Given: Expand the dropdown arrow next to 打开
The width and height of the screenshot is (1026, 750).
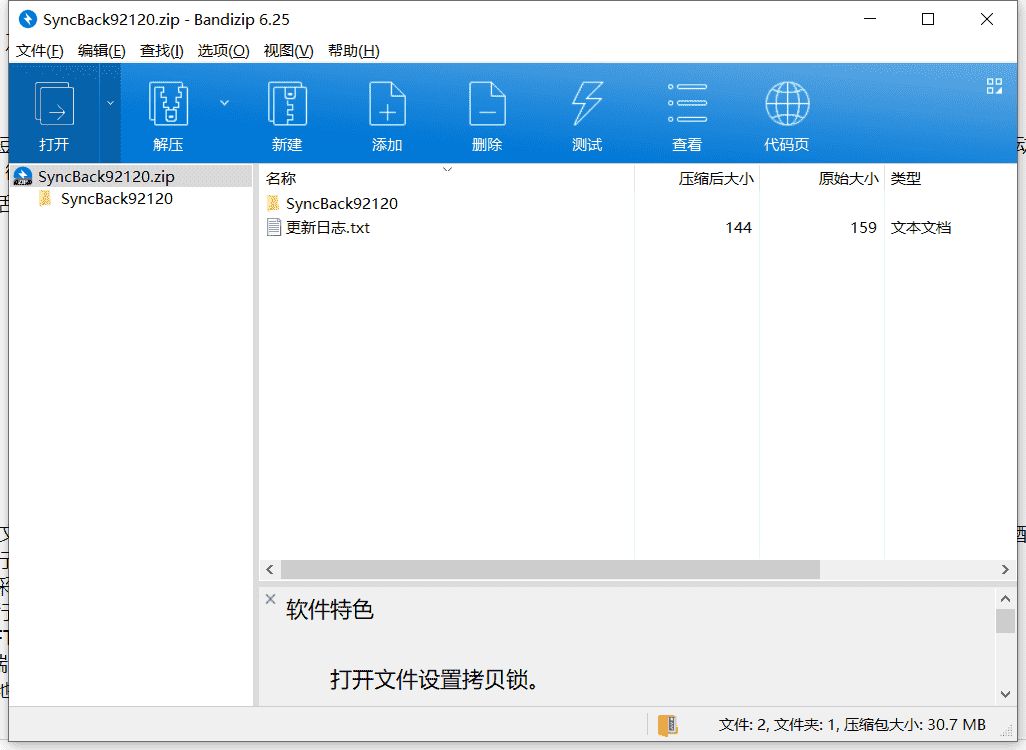Looking at the screenshot, I should 110,103.
